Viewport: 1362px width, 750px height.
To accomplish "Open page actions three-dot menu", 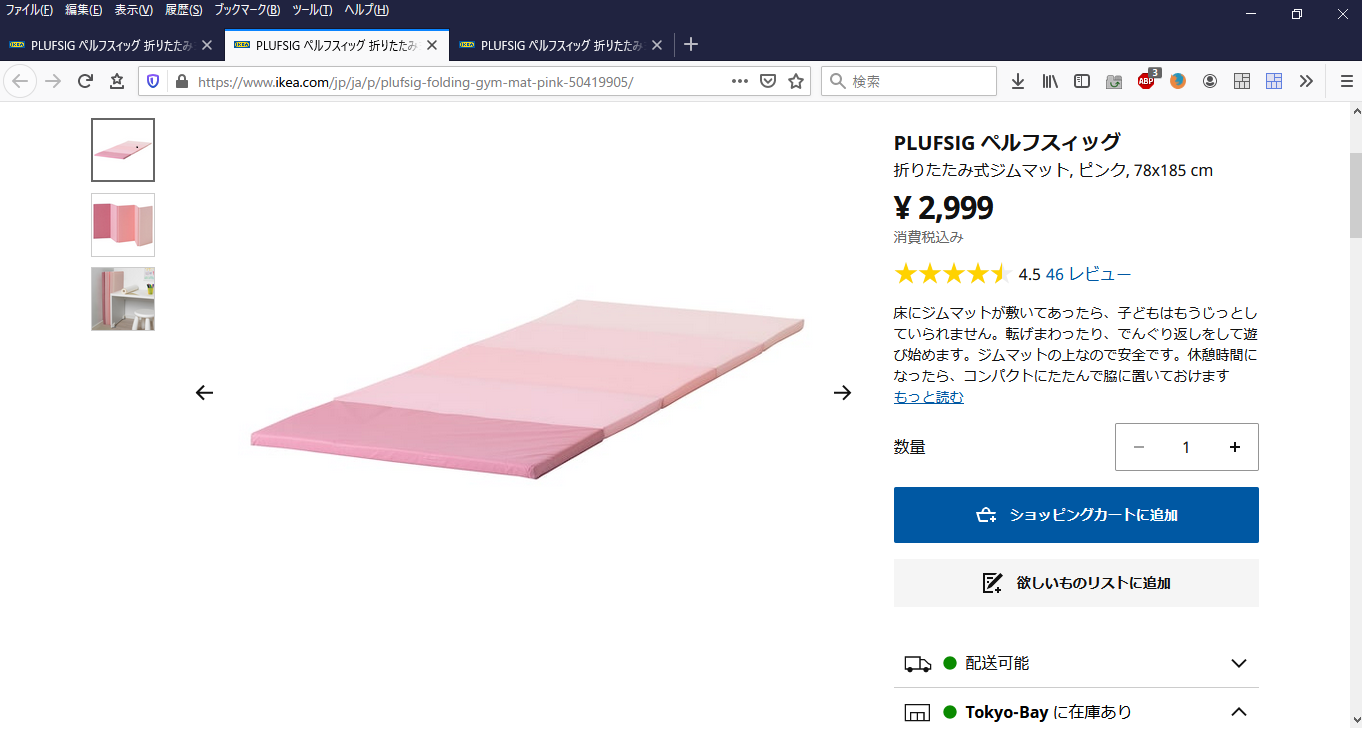I will click(740, 81).
